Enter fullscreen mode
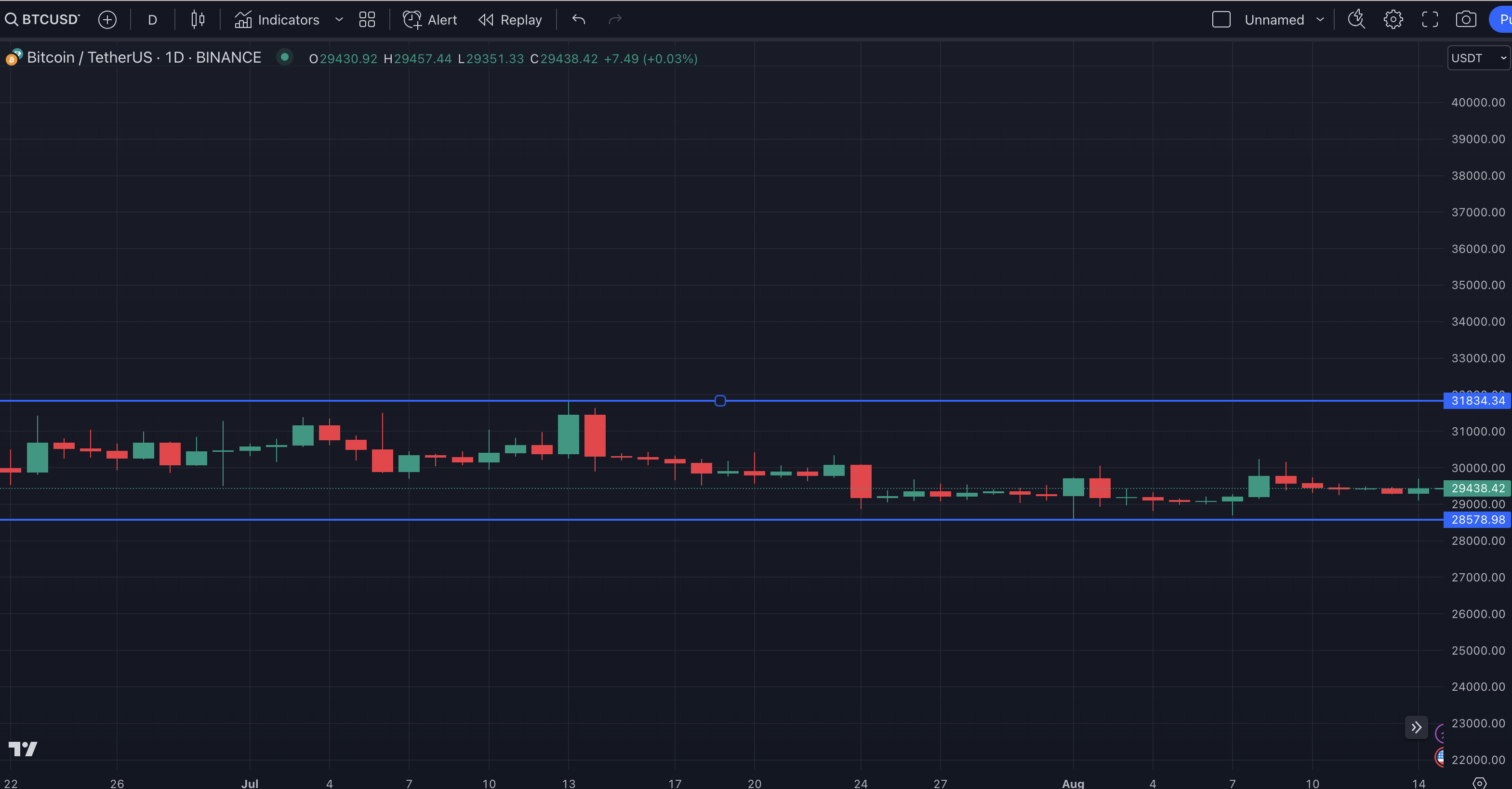 click(1430, 20)
